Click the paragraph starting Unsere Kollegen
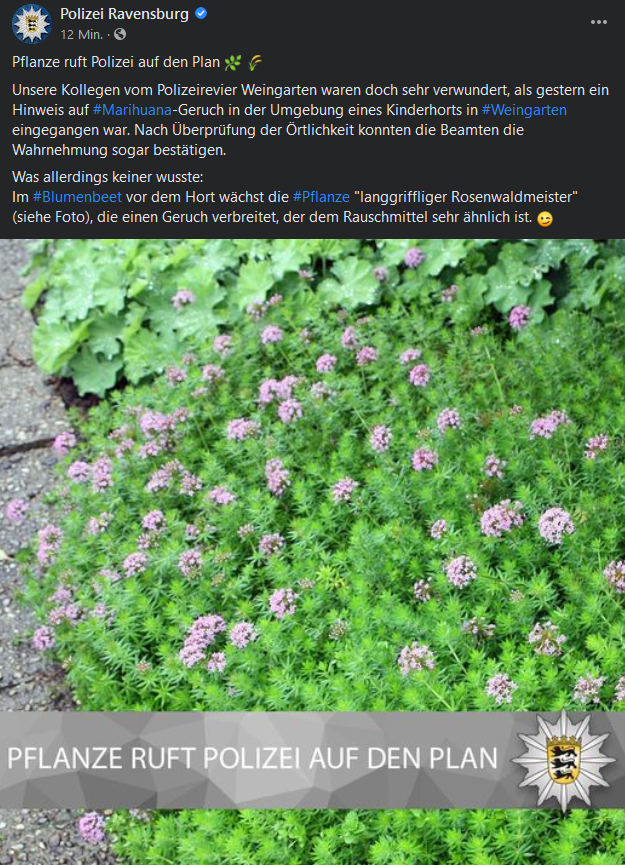This screenshot has width=625, height=865. point(311,120)
